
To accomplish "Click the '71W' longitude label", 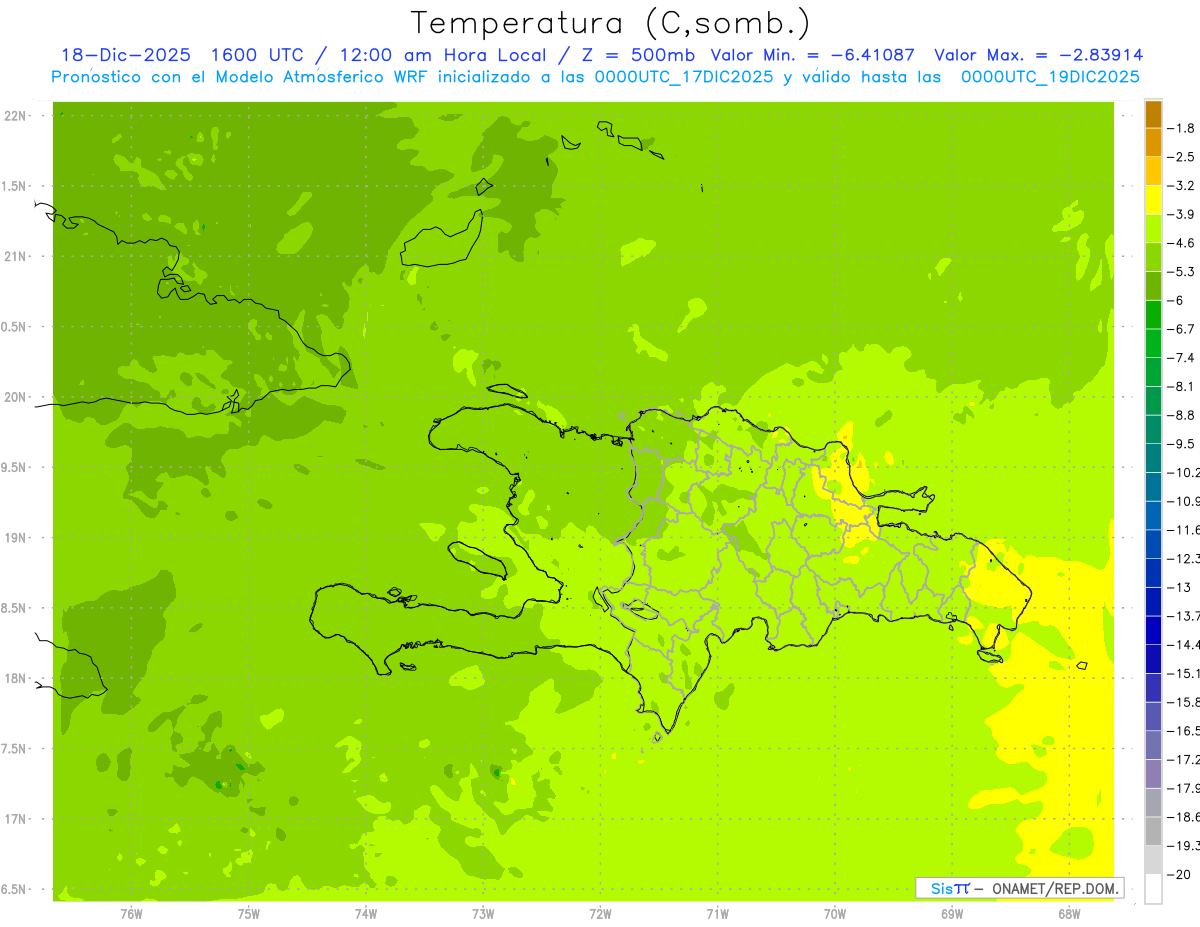I will click(x=717, y=913).
